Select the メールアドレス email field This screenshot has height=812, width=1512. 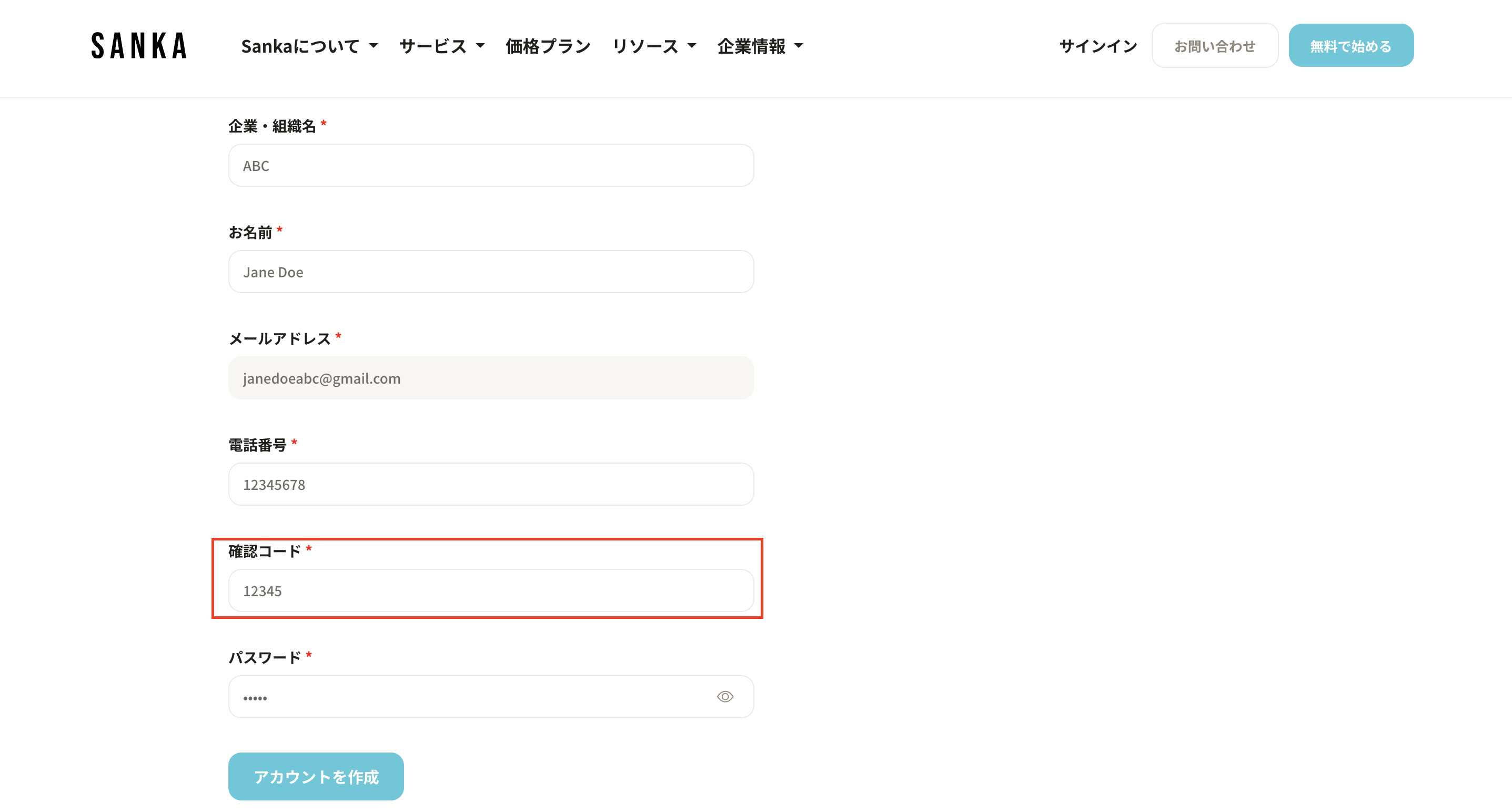coord(491,378)
